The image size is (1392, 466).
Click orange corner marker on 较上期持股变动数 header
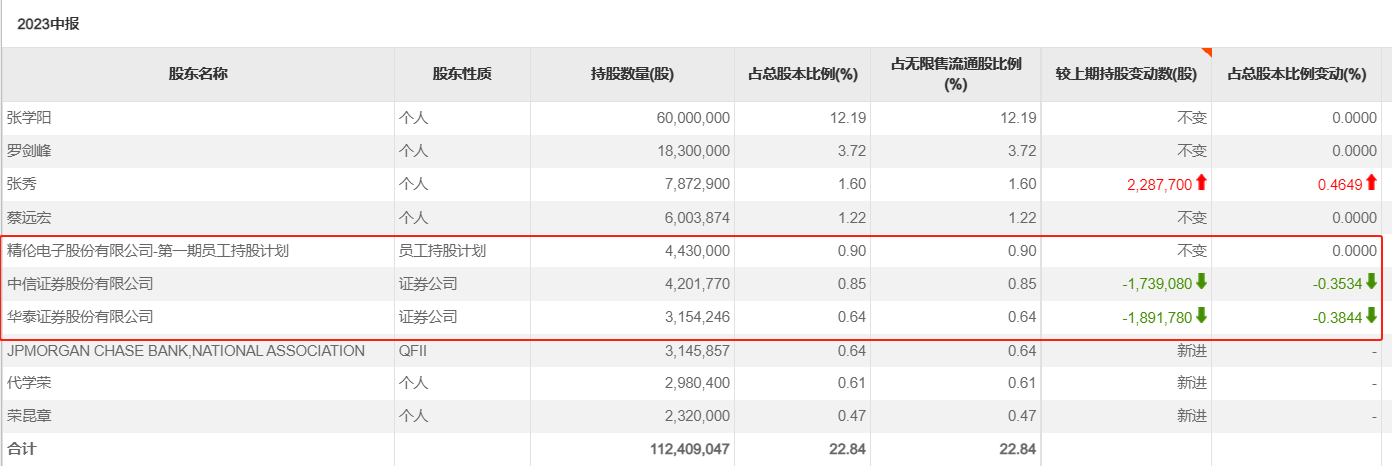pyautogui.click(x=1206, y=52)
